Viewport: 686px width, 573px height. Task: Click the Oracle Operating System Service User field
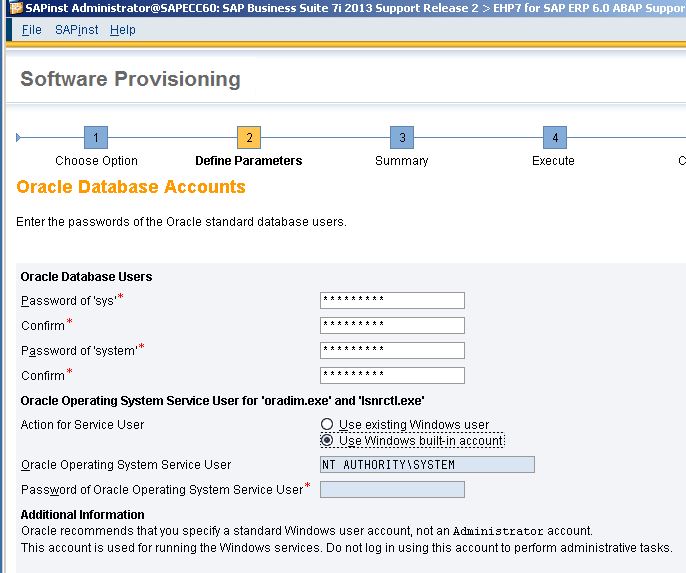(x=427, y=464)
